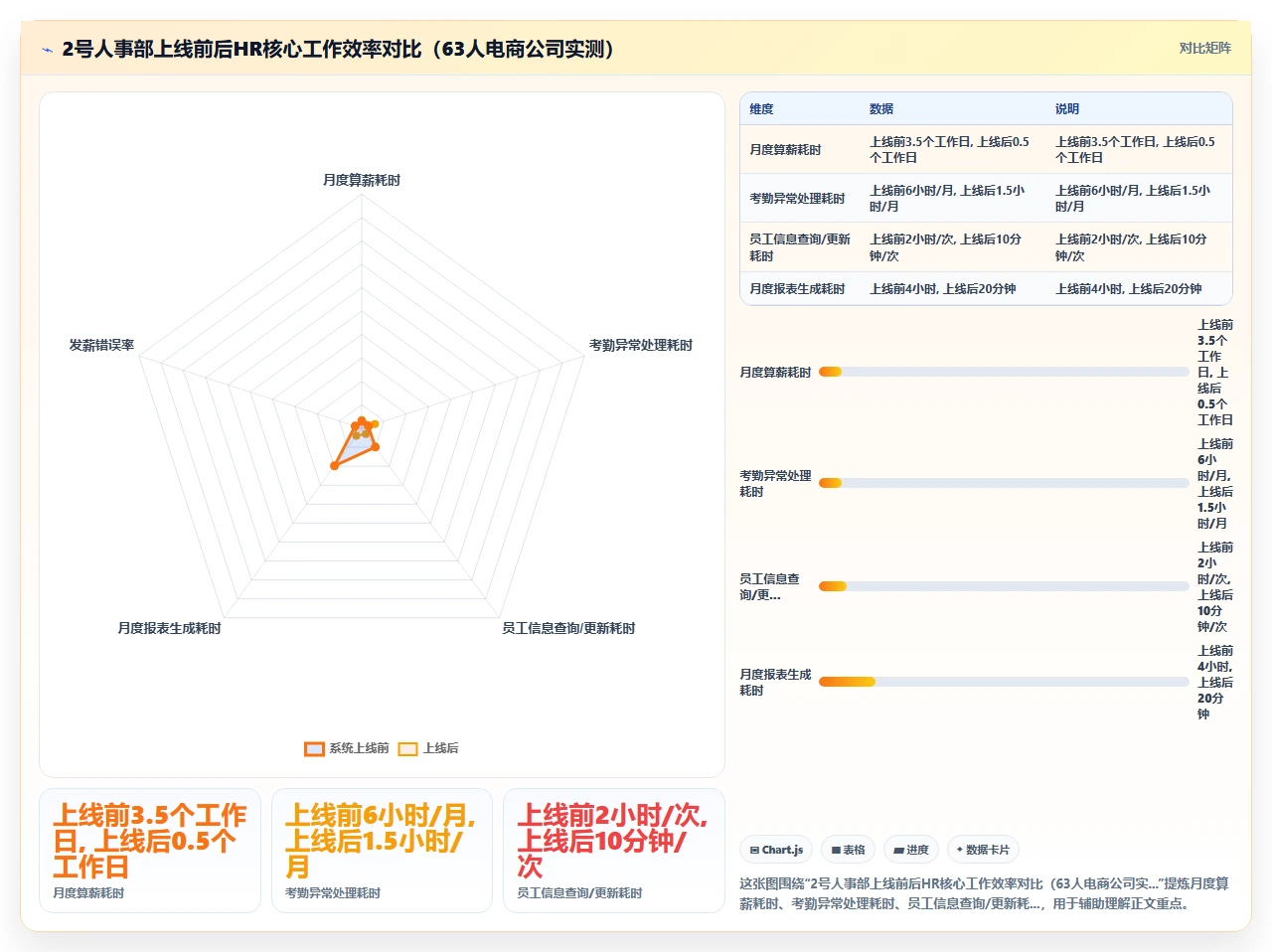Toggle 系统上线前 legend item in radar chart
Image resolution: width=1272 pixels, height=952 pixels.
point(347,748)
